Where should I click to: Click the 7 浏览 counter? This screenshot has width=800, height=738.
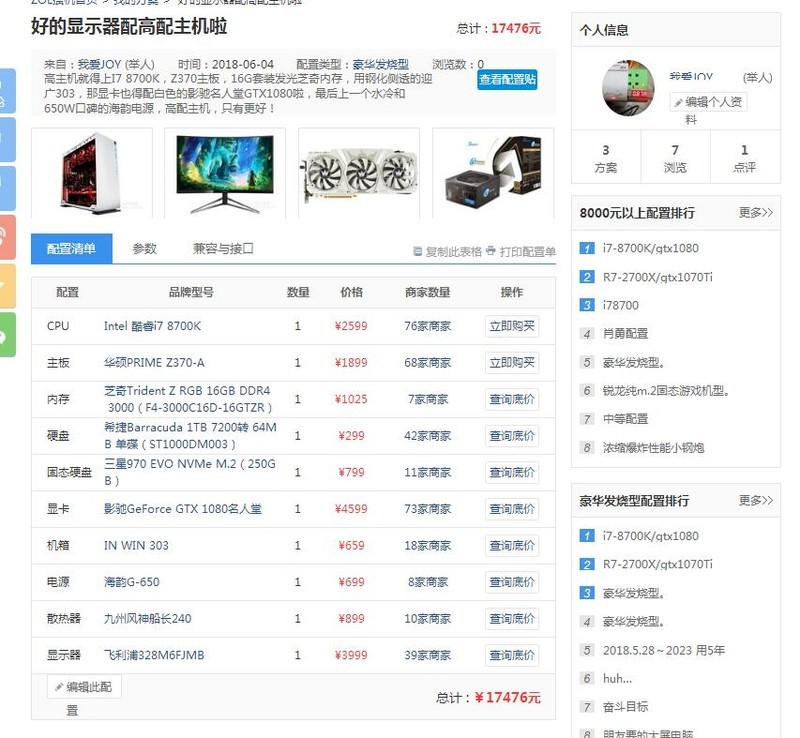(675, 158)
